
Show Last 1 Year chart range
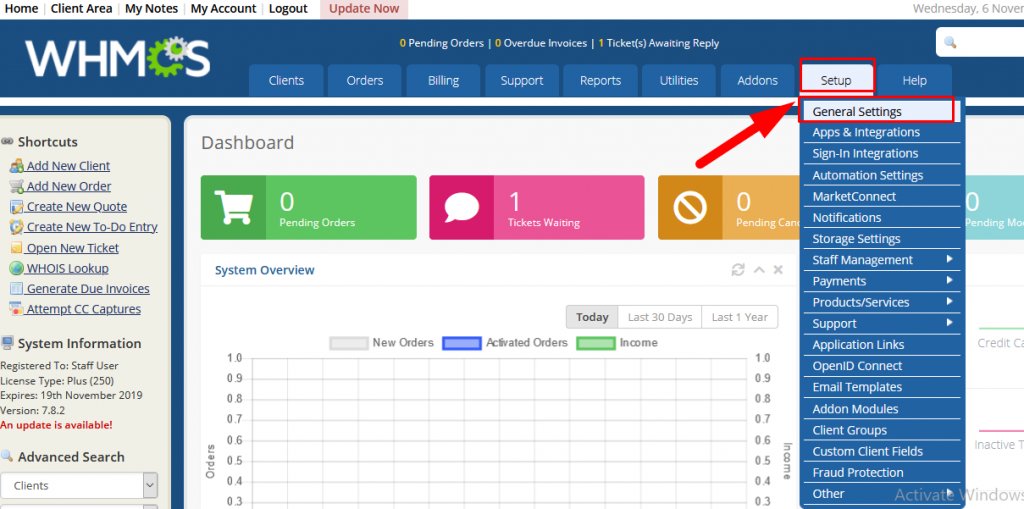(739, 317)
